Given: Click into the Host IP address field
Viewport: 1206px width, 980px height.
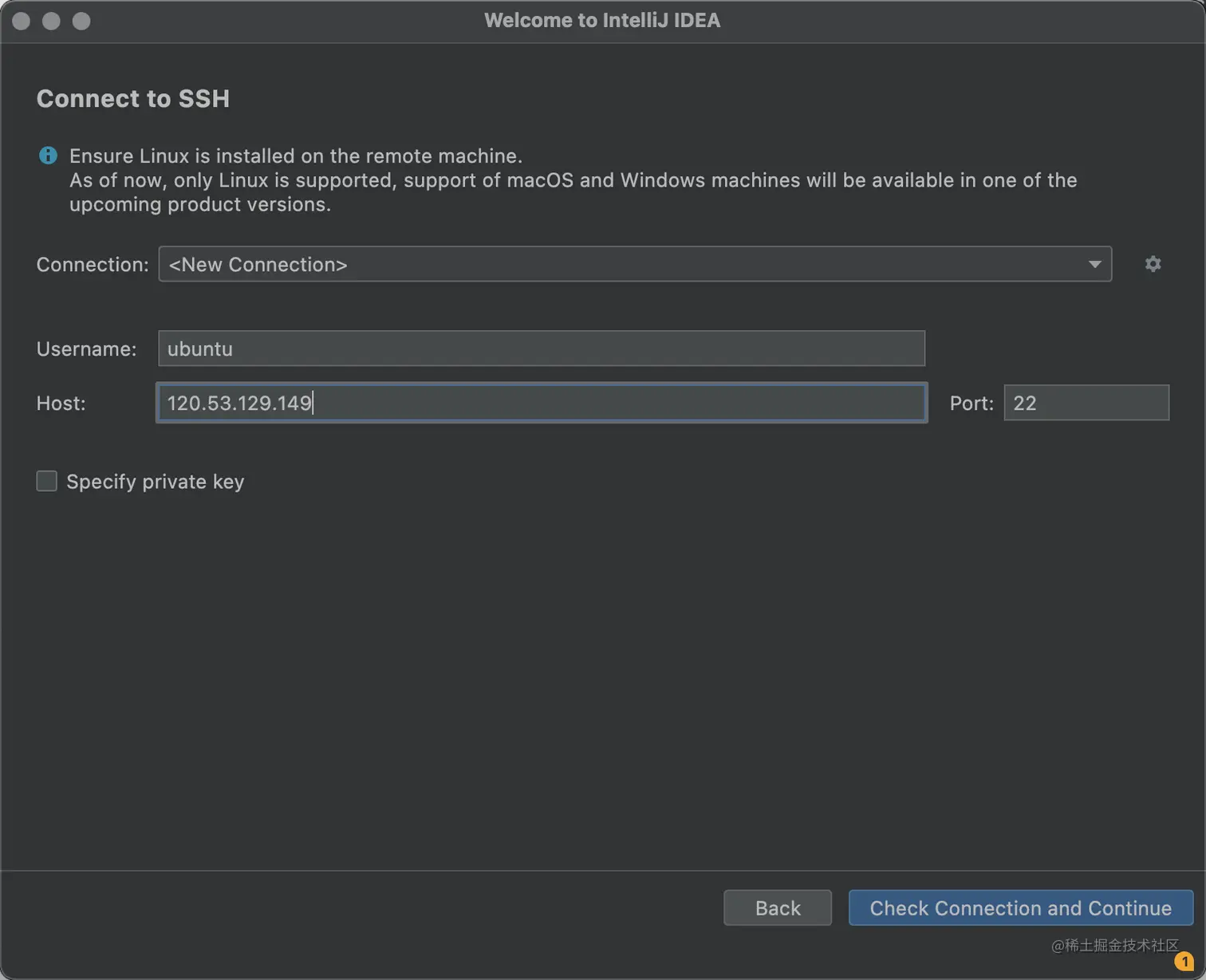Looking at the screenshot, I should 541,403.
